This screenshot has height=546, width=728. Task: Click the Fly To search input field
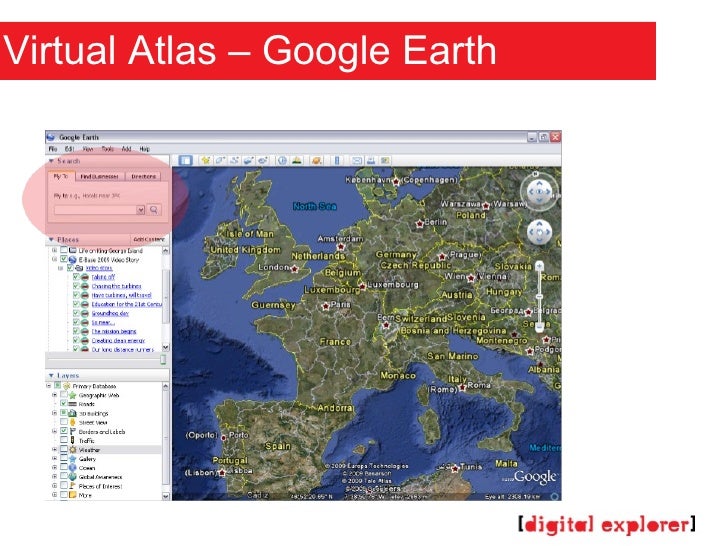(95, 210)
